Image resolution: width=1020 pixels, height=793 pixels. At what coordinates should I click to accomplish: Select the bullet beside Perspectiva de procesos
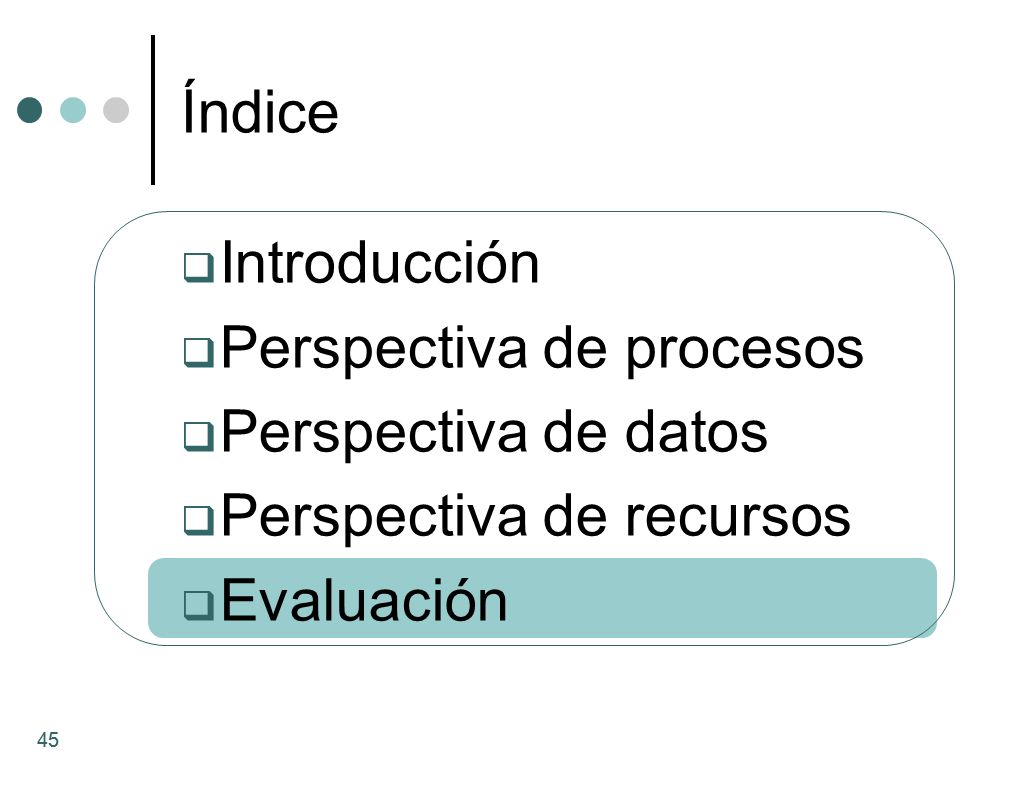198,352
